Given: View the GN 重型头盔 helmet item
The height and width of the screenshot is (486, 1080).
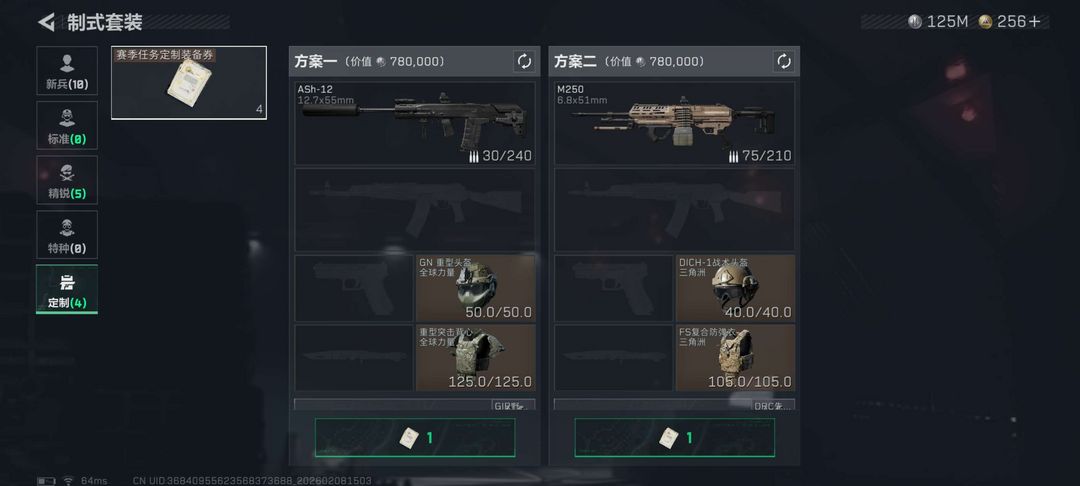Looking at the screenshot, I should (x=475, y=288).
